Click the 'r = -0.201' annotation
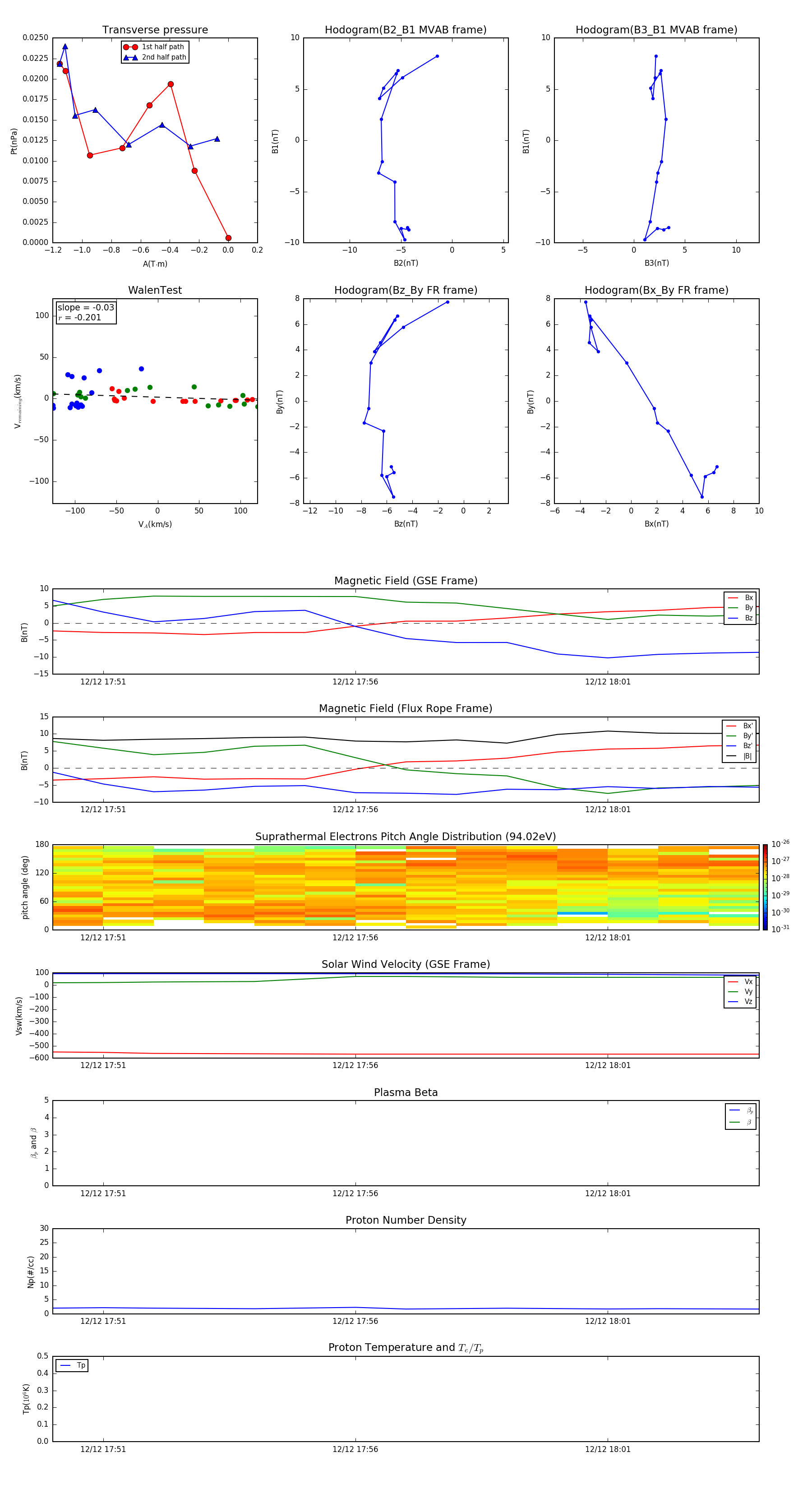 (x=80, y=317)
